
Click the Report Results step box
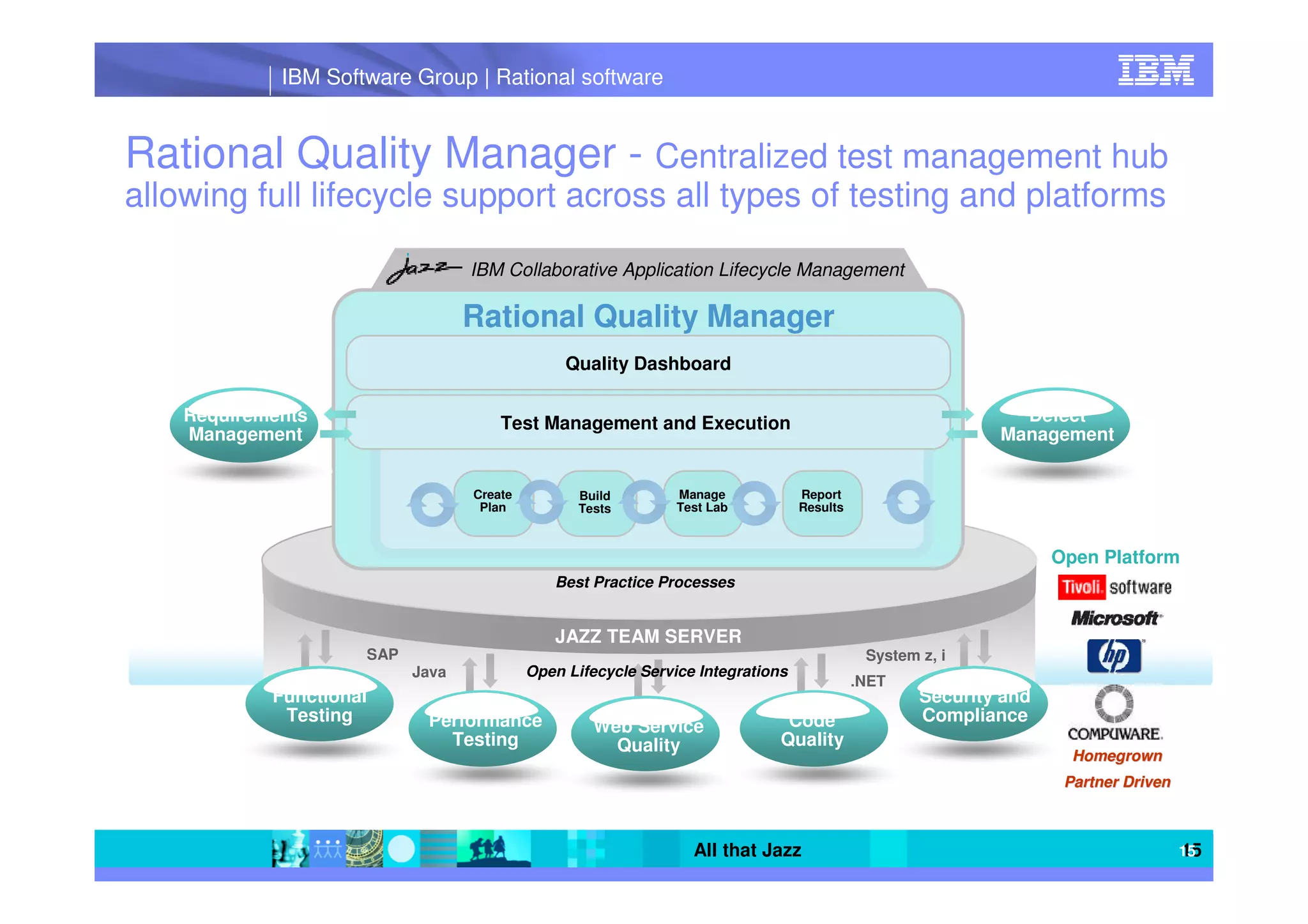coord(821,502)
